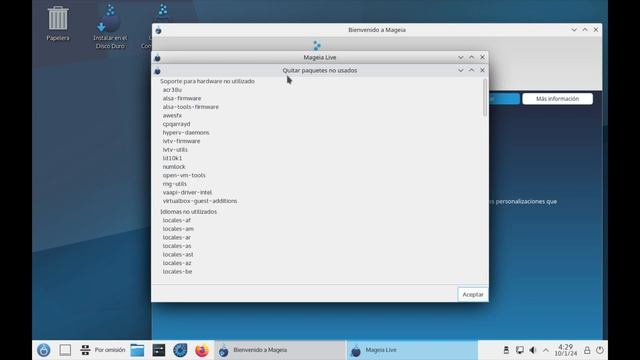The height and width of the screenshot is (360, 640).
Task: Select the locales-ast row
Action: tap(178, 255)
